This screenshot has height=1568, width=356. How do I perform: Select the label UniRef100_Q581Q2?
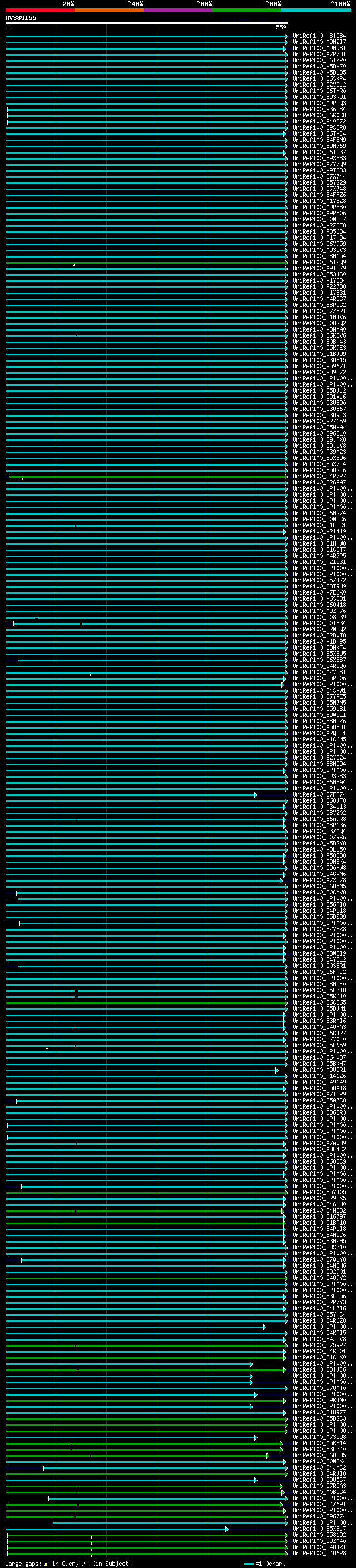click(319, 1535)
